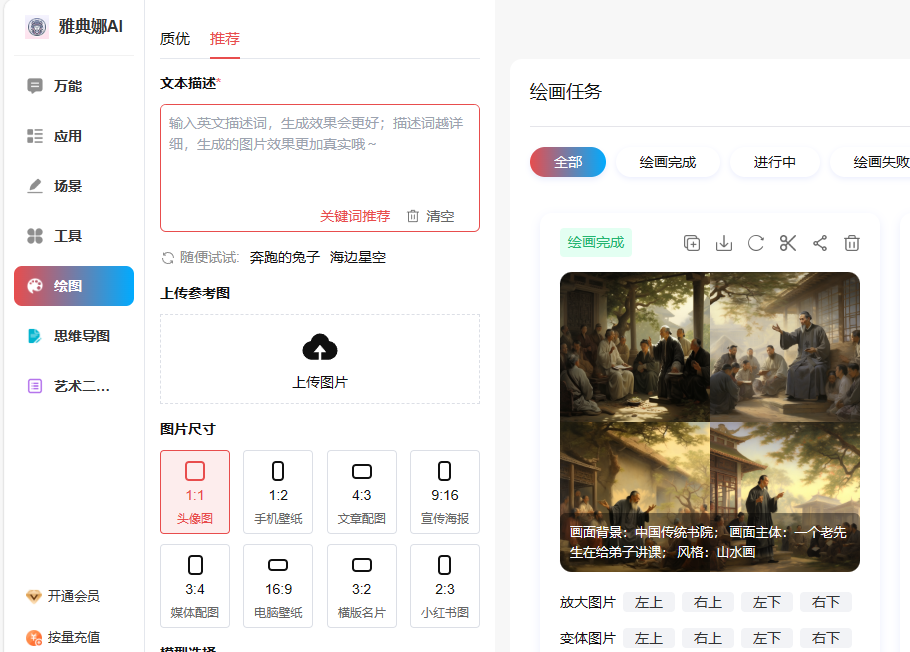Choose the 3:4 媒体配图 size option
The height and width of the screenshot is (652, 910).
point(195,586)
